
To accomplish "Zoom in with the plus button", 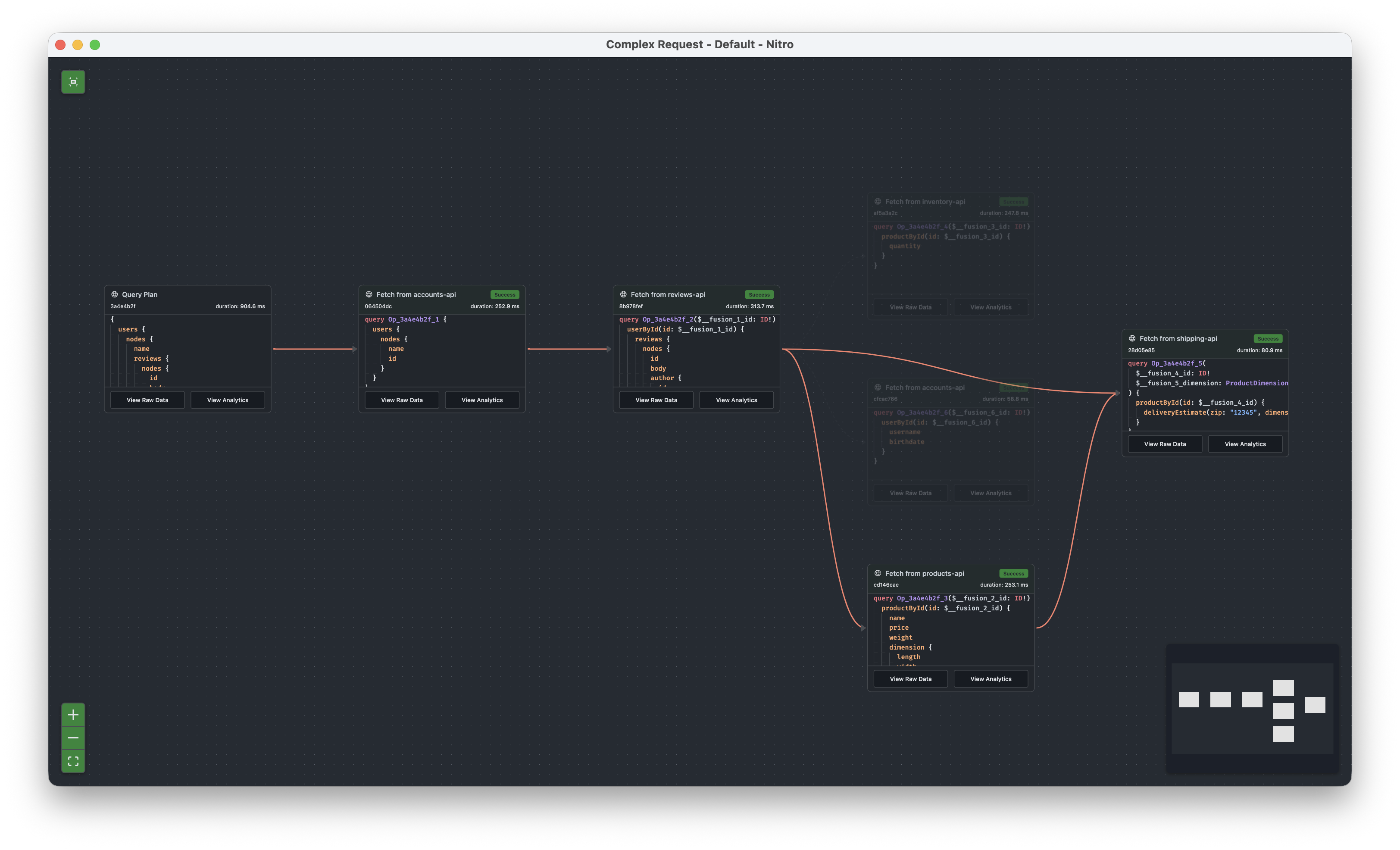I will point(73,715).
